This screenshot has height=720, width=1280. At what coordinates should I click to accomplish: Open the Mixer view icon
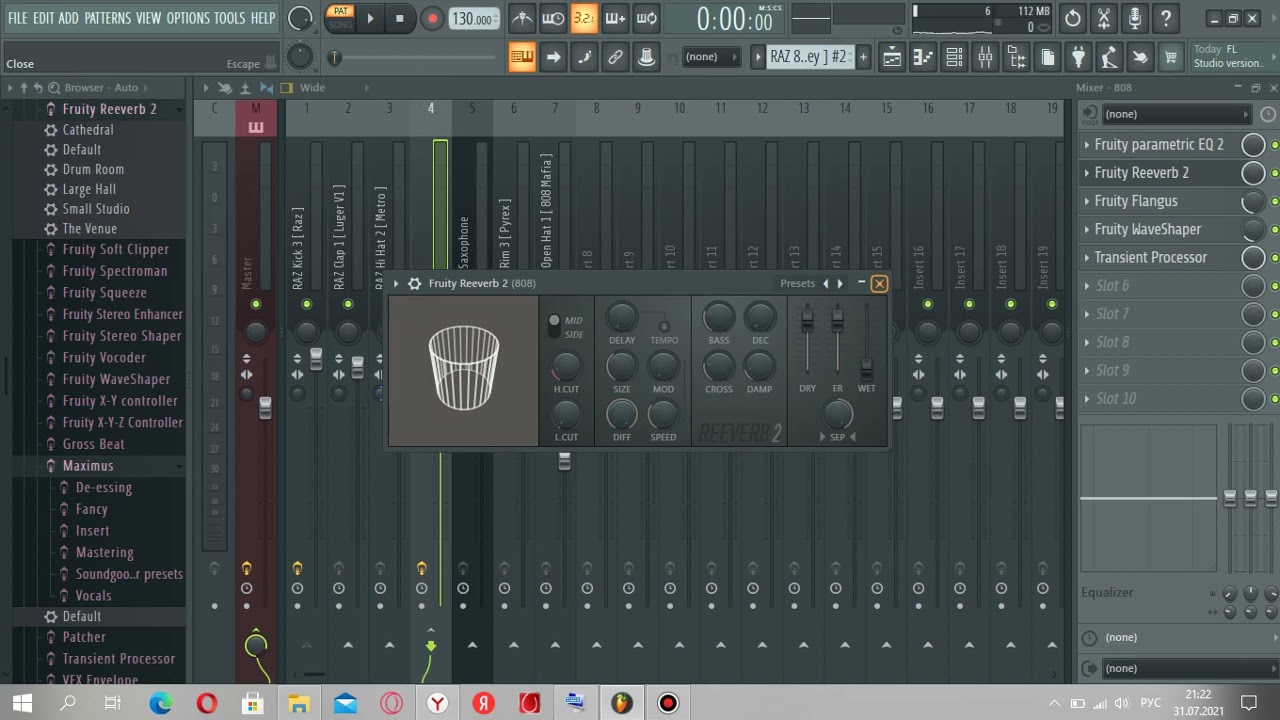[x=985, y=57]
